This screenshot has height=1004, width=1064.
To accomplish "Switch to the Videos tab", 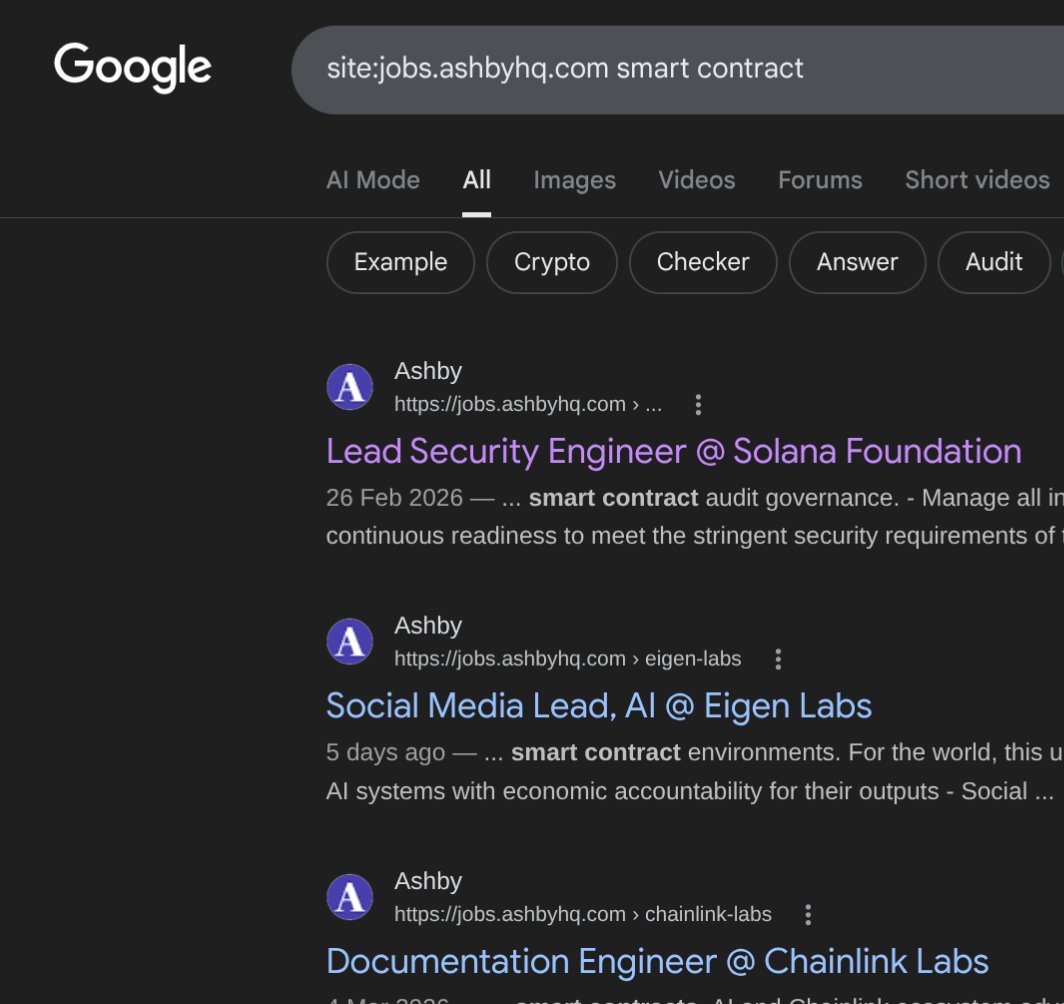I will (x=696, y=180).
